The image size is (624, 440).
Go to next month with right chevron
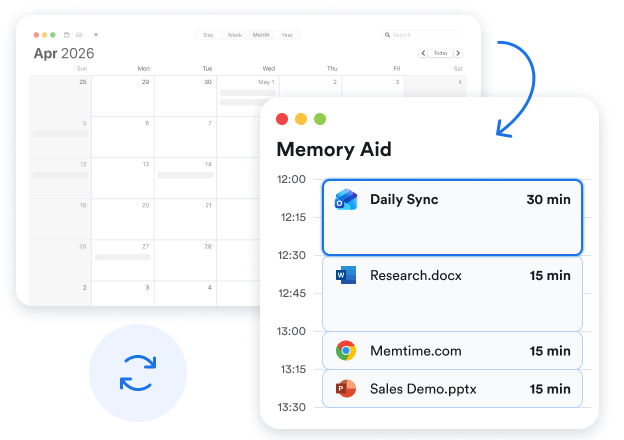click(x=458, y=53)
